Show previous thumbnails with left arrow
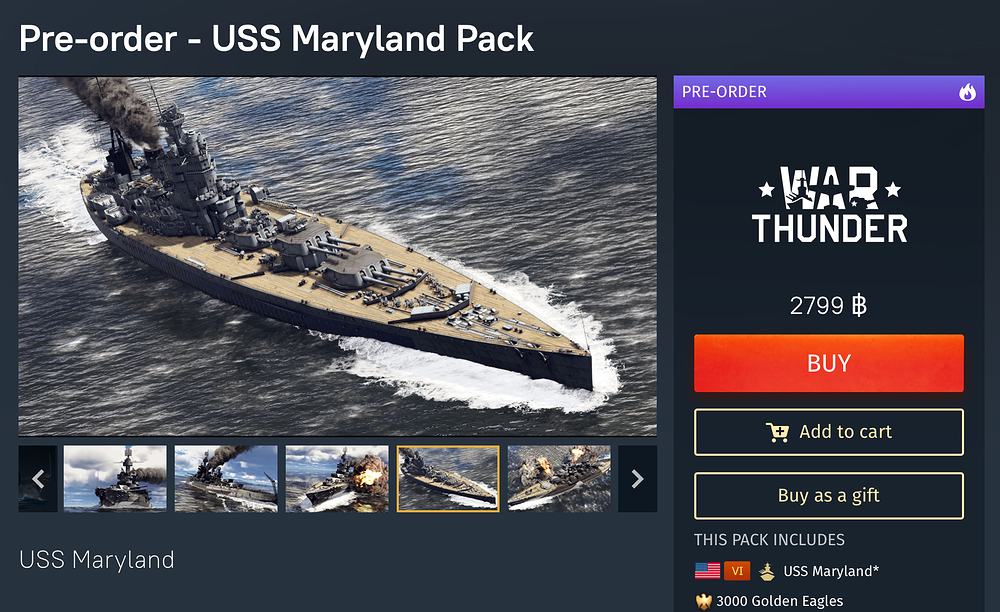This screenshot has width=1000, height=612. [38, 479]
